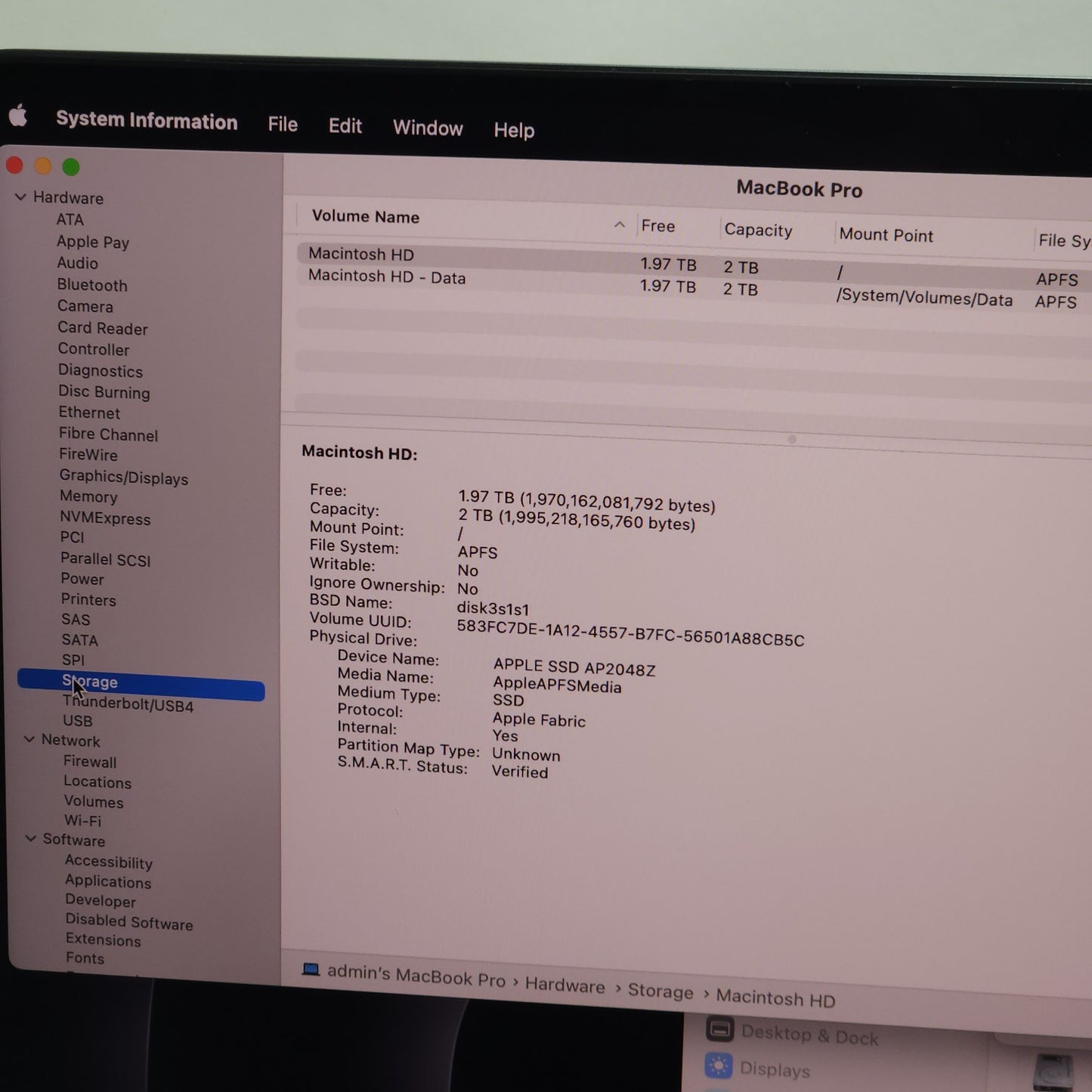Screen dimensions: 1092x1092
Task: Open the File menu
Action: pos(283,125)
